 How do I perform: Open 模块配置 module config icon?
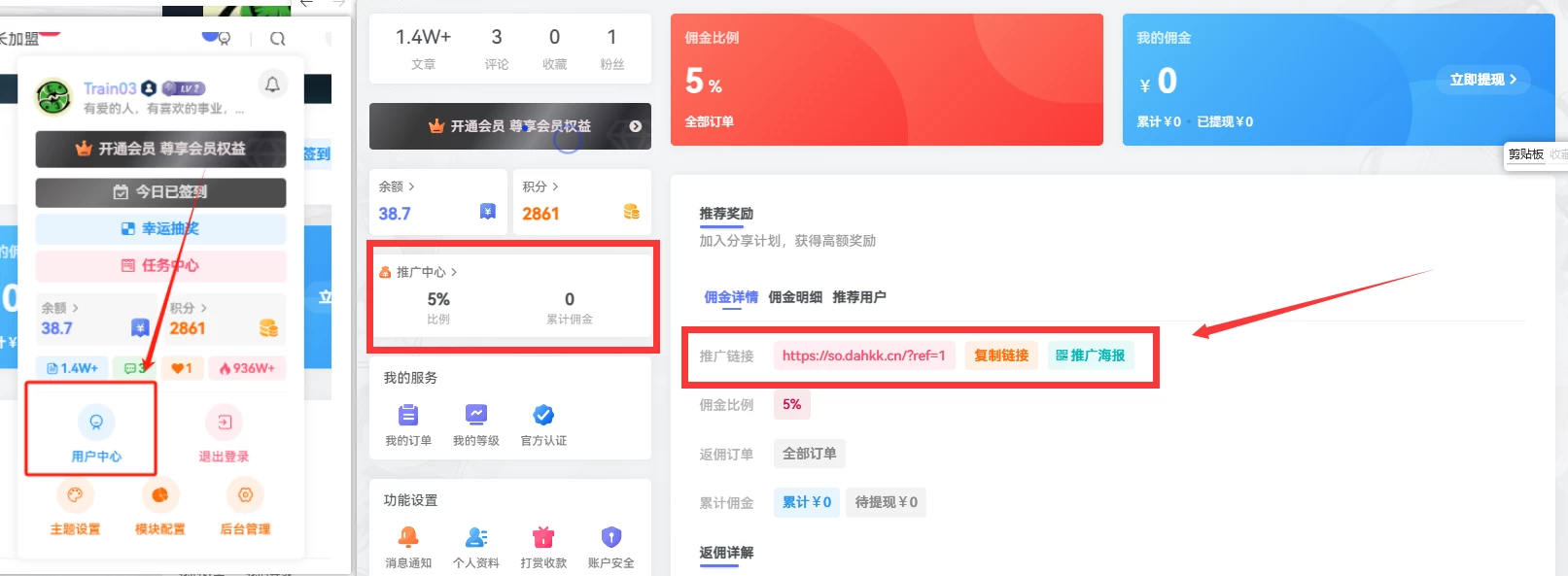160,495
